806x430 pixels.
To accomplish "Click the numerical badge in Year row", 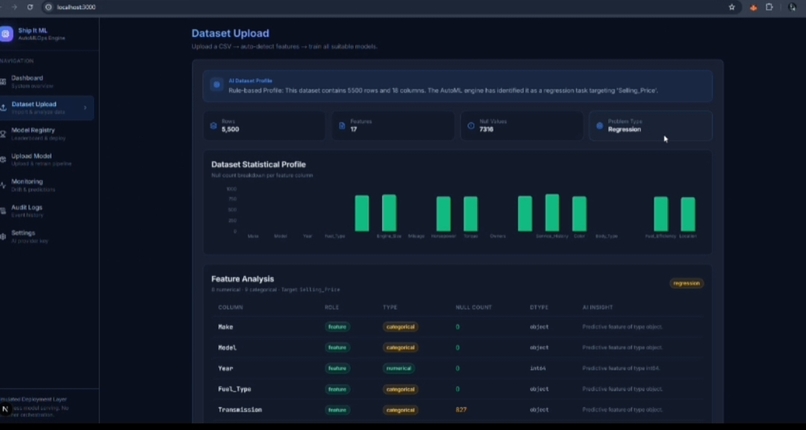I will tap(398, 368).
